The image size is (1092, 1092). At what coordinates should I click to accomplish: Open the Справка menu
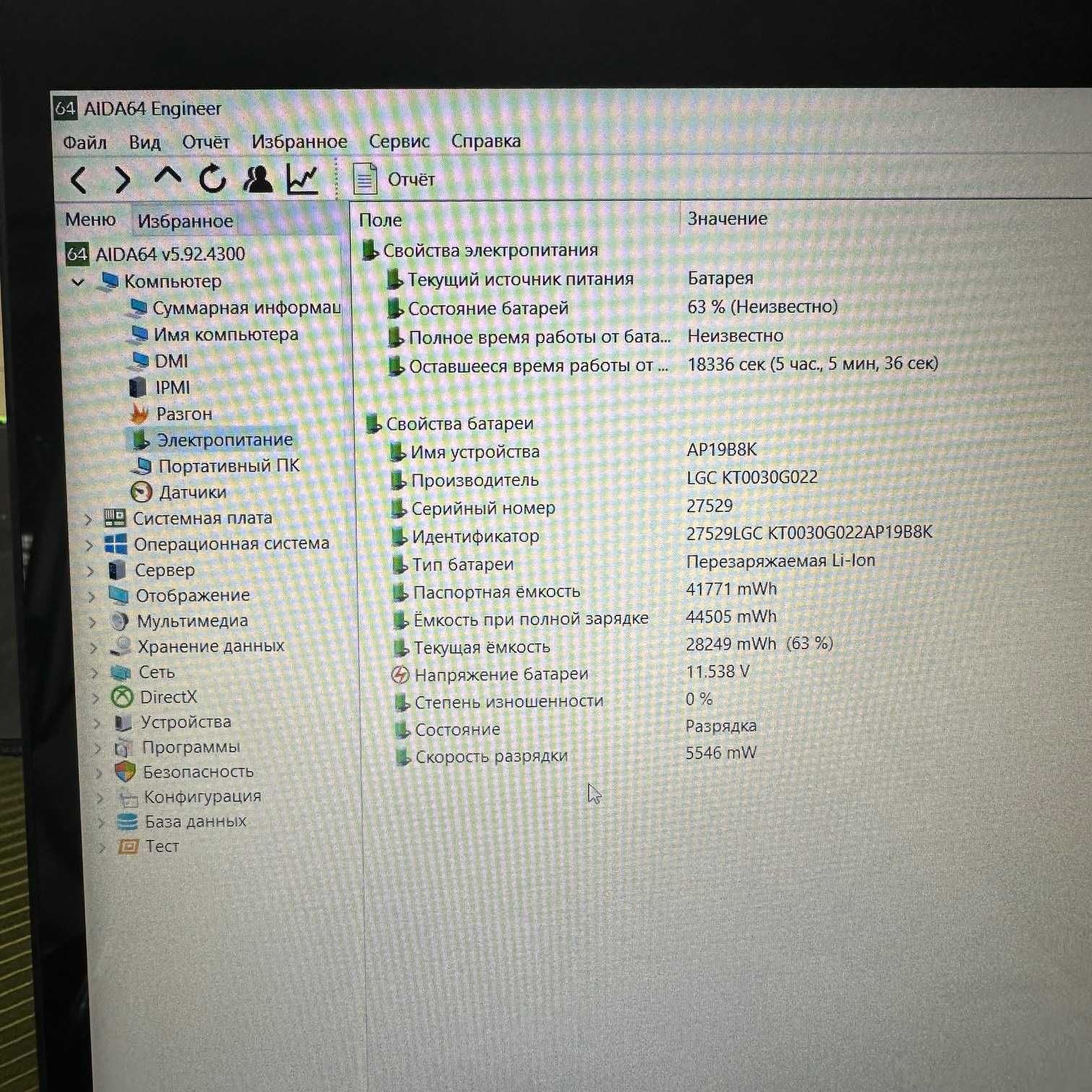(x=485, y=141)
